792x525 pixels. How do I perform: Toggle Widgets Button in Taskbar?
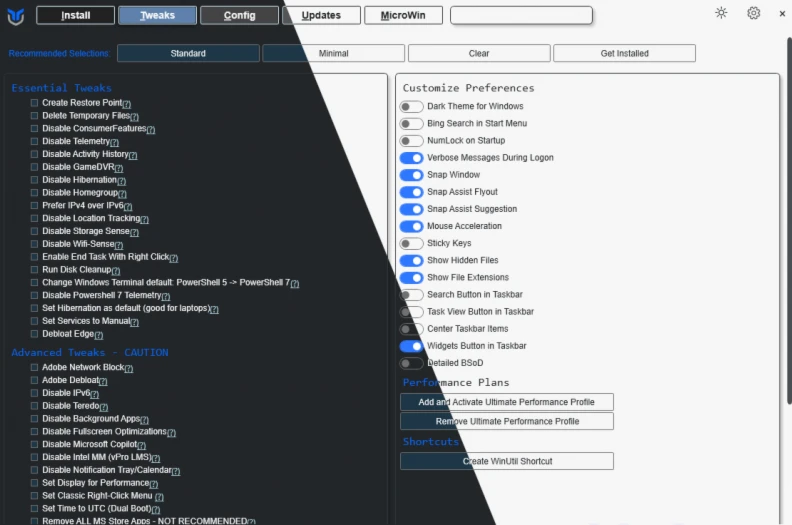tap(411, 346)
